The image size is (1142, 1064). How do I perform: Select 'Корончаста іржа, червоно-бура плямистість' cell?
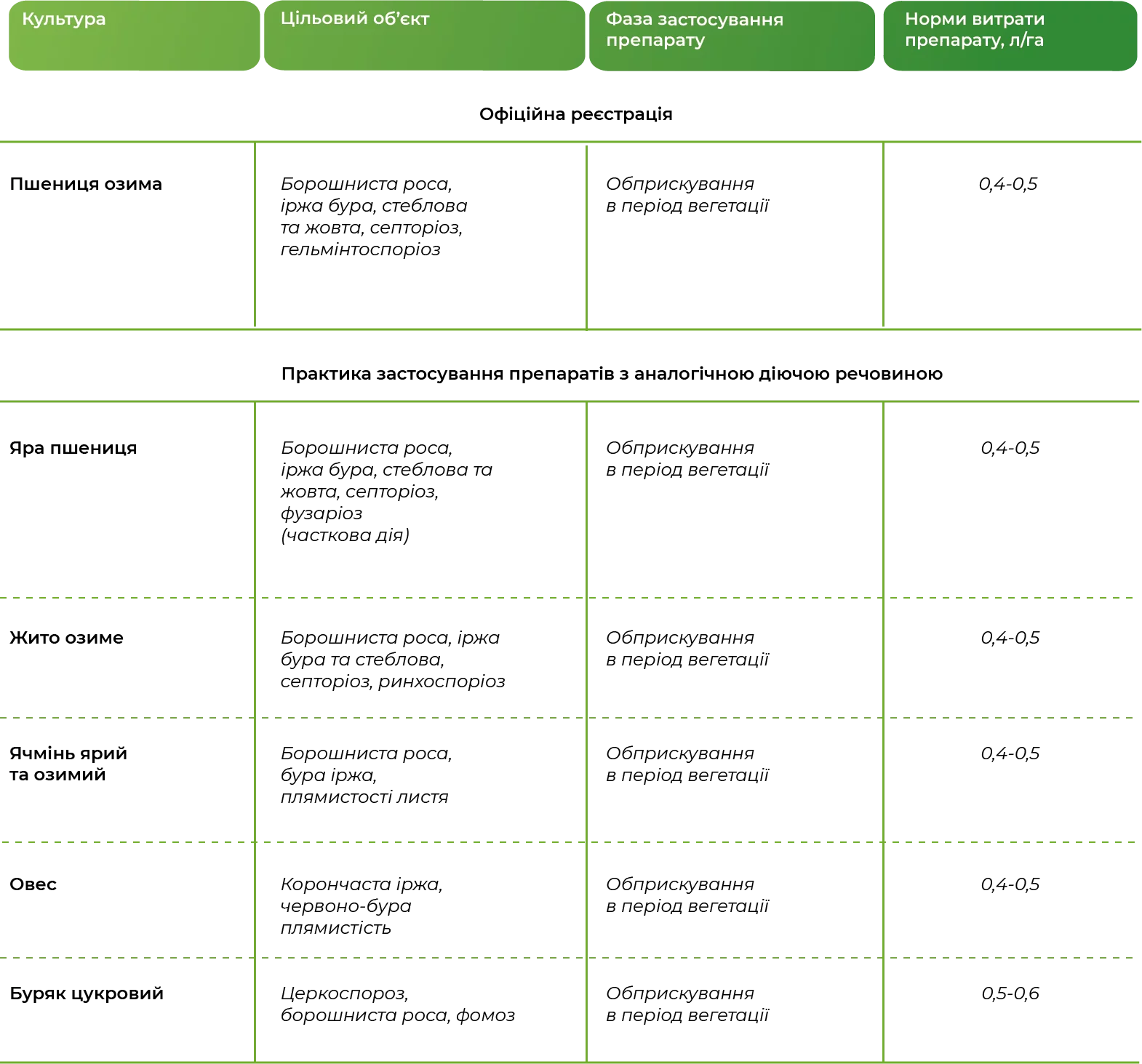362,906
